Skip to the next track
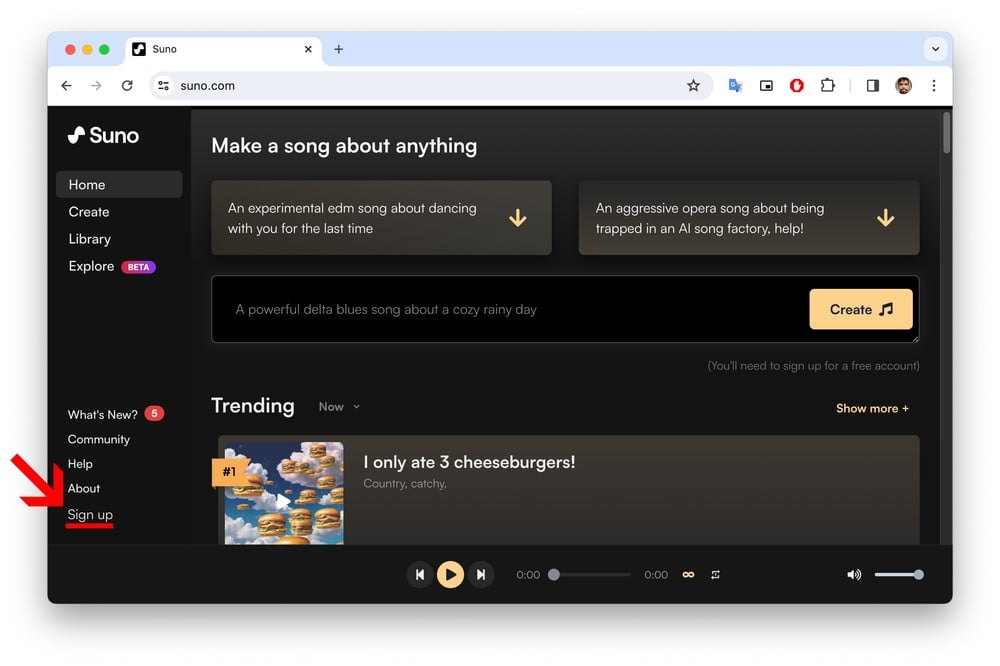The height and width of the screenshot is (666, 1000). pyautogui.click(x=481, y=575)
